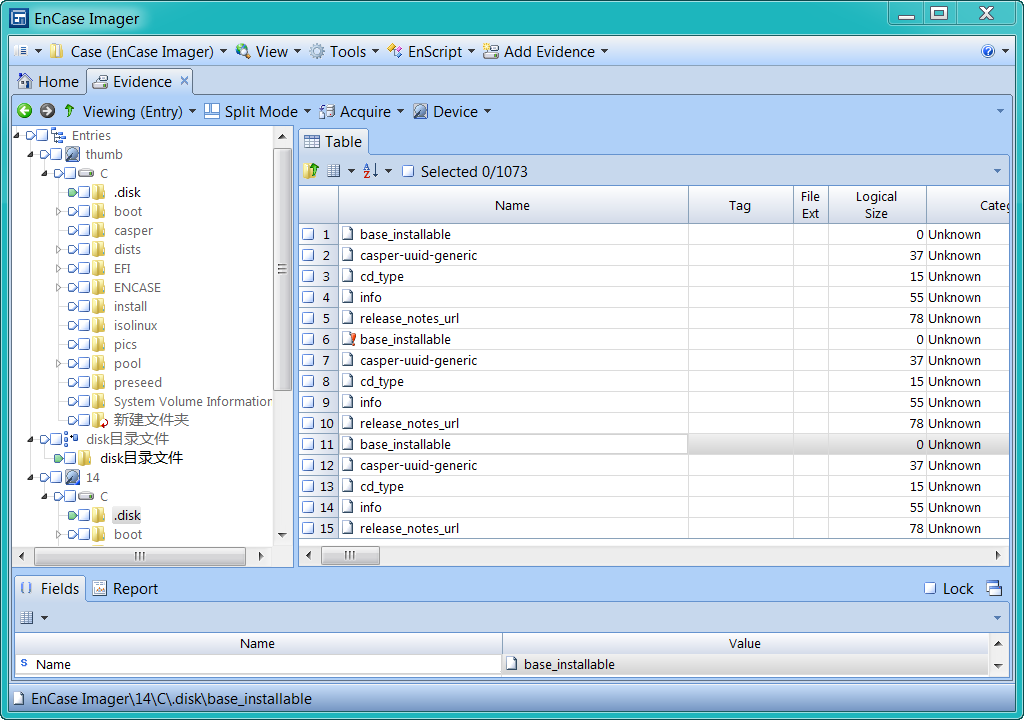The width and height of the screenshot is (1024, 720).
Task: Click the Add Evidence toolbar icon
Action: pyautogui.click(x=491, y=51)
